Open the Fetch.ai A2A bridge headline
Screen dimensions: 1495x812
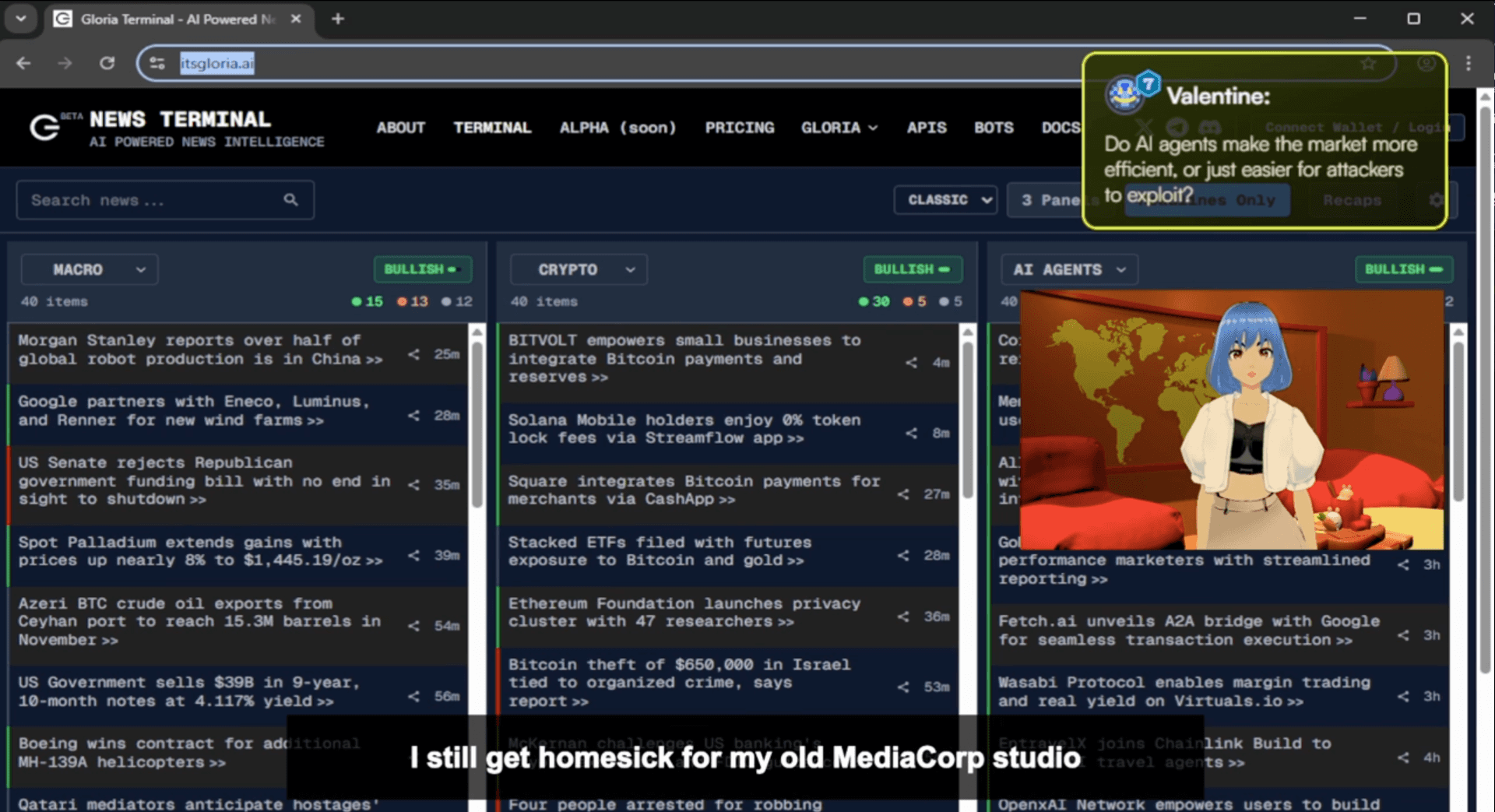coord(1184,631)
